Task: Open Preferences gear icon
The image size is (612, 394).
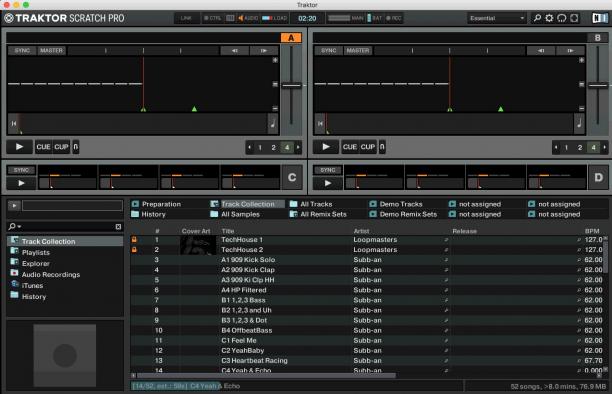Action: 549,18
